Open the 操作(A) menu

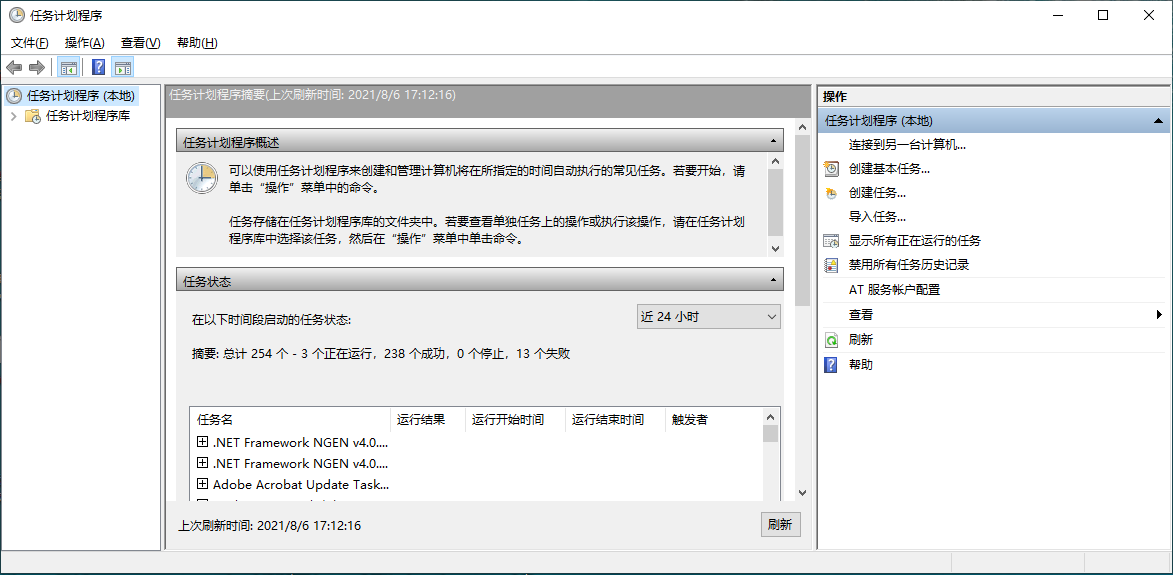(x=84, y=43)
